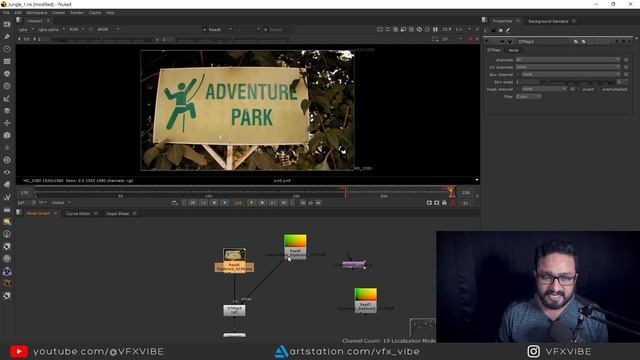
Task: Open the Node tab in STMap properties
Action: (513, 50)
